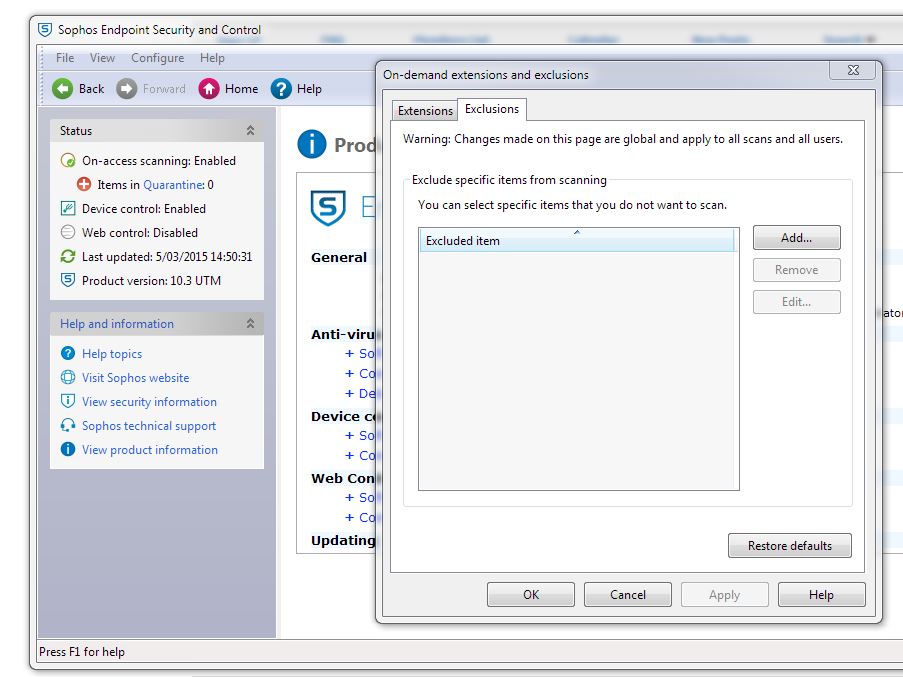The height and width of the screenshot is (677, 903).
Task: Open Sophos technical support link
Action: pos(149,426)
